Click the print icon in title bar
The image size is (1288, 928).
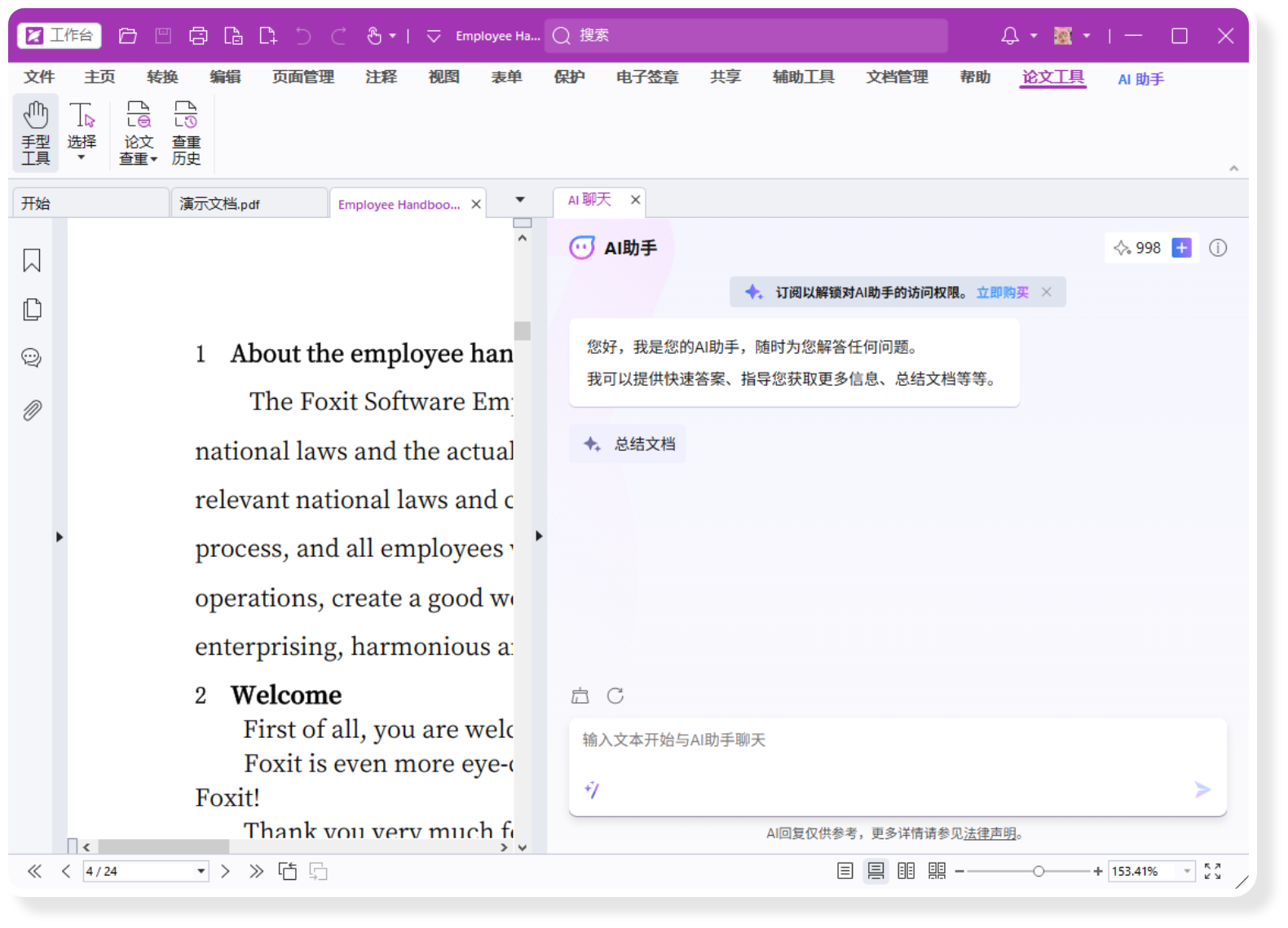pos(198,36)
